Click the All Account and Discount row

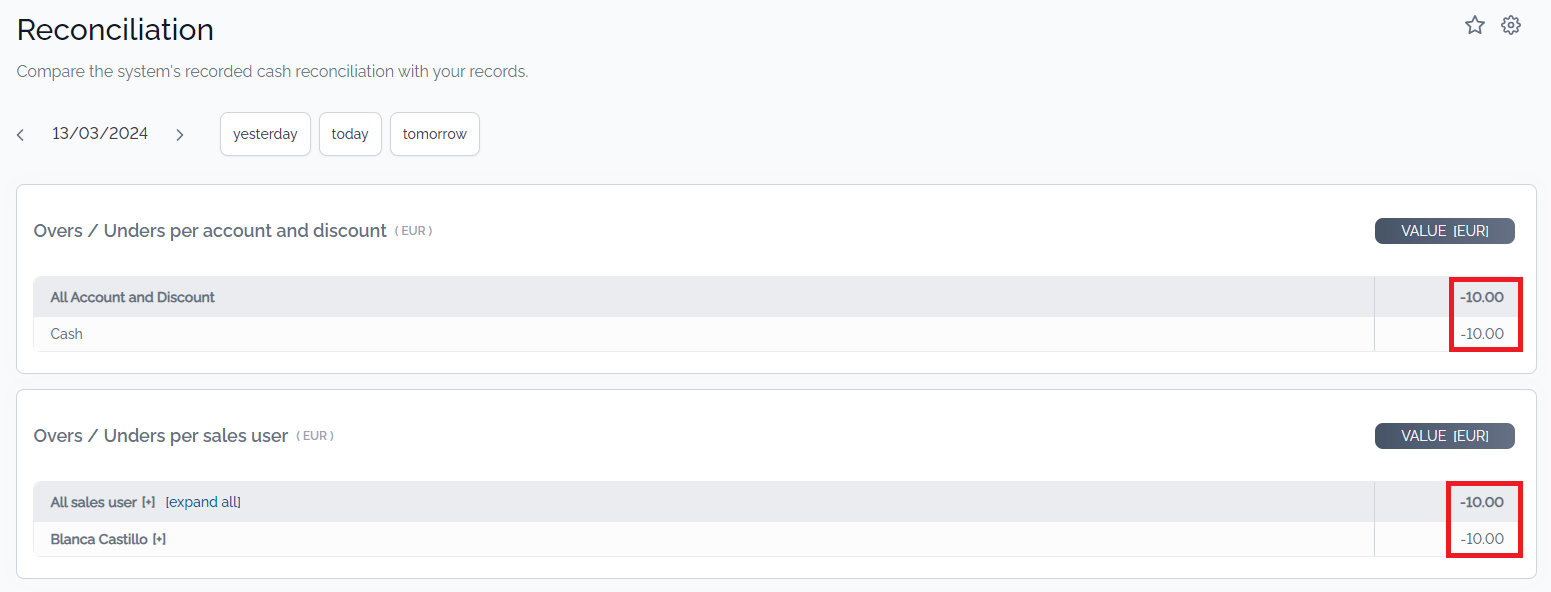(x=776, y=297)
